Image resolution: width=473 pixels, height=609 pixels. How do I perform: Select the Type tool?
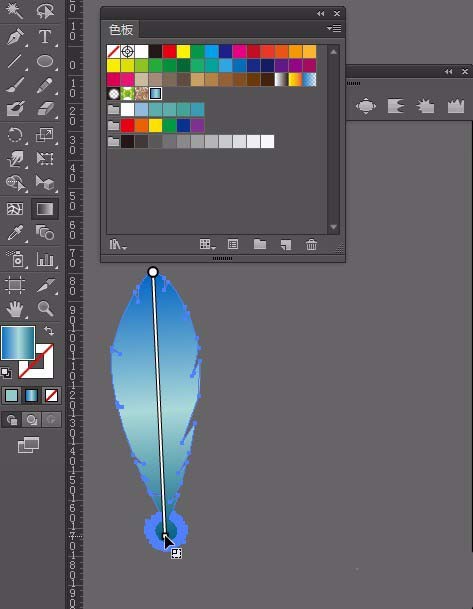pos(45,37)
